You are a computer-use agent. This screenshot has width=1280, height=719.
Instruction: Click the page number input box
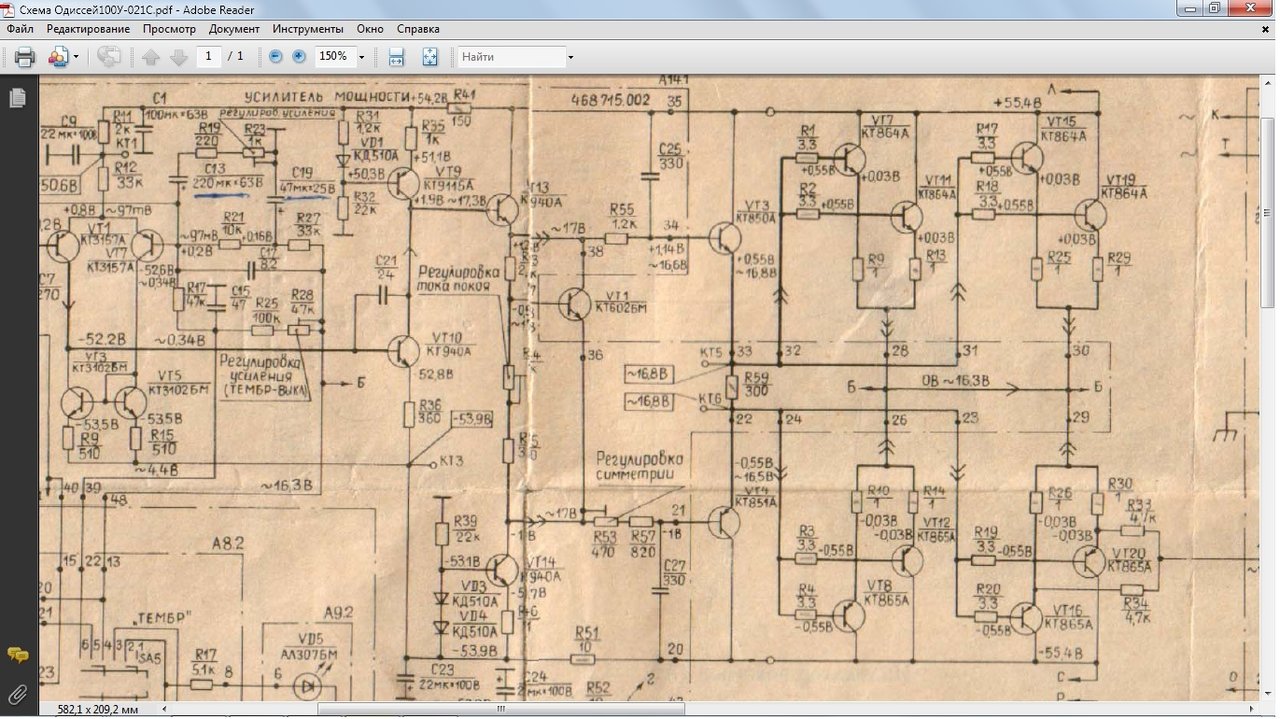pyautogui.click(x=208, y=57)
